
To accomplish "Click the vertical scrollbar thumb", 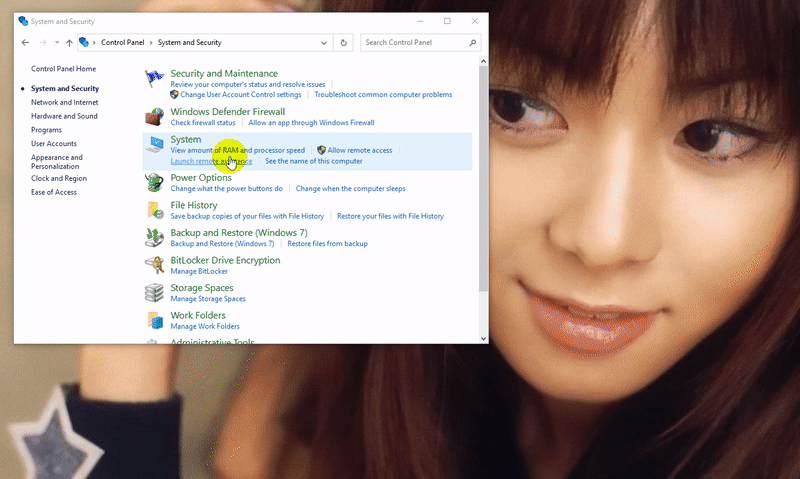I will 483,179.
